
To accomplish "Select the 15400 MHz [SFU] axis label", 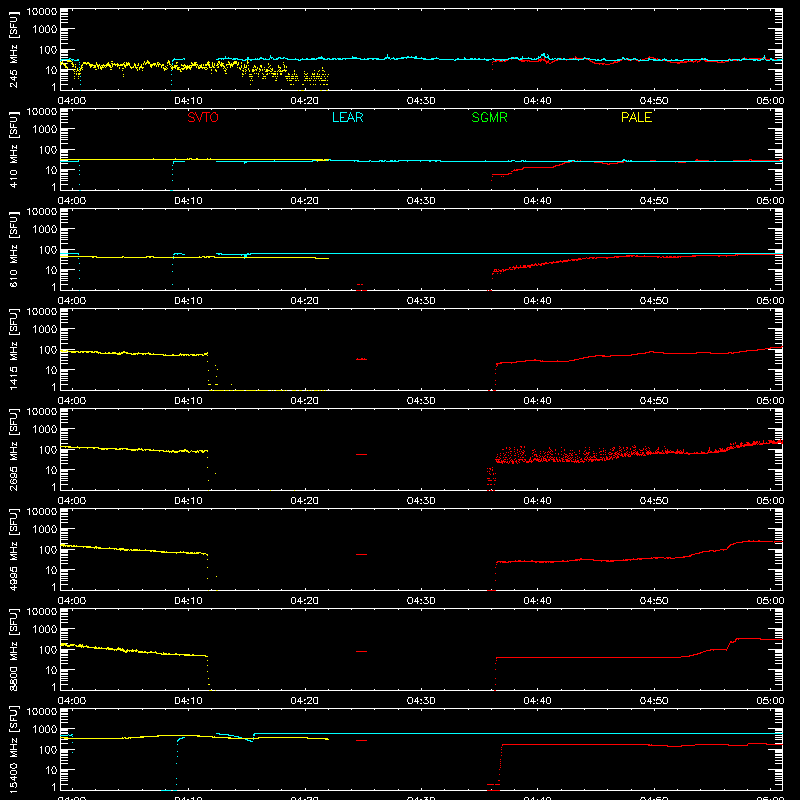I will click(14, 749).
